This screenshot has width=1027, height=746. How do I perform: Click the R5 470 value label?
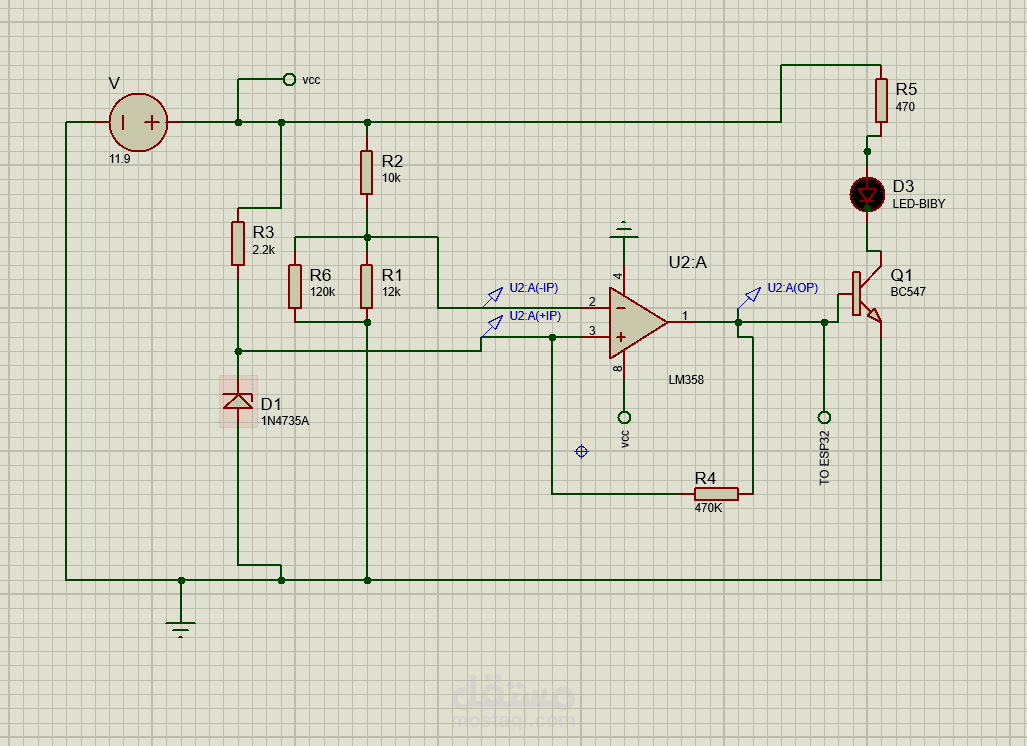905,107
